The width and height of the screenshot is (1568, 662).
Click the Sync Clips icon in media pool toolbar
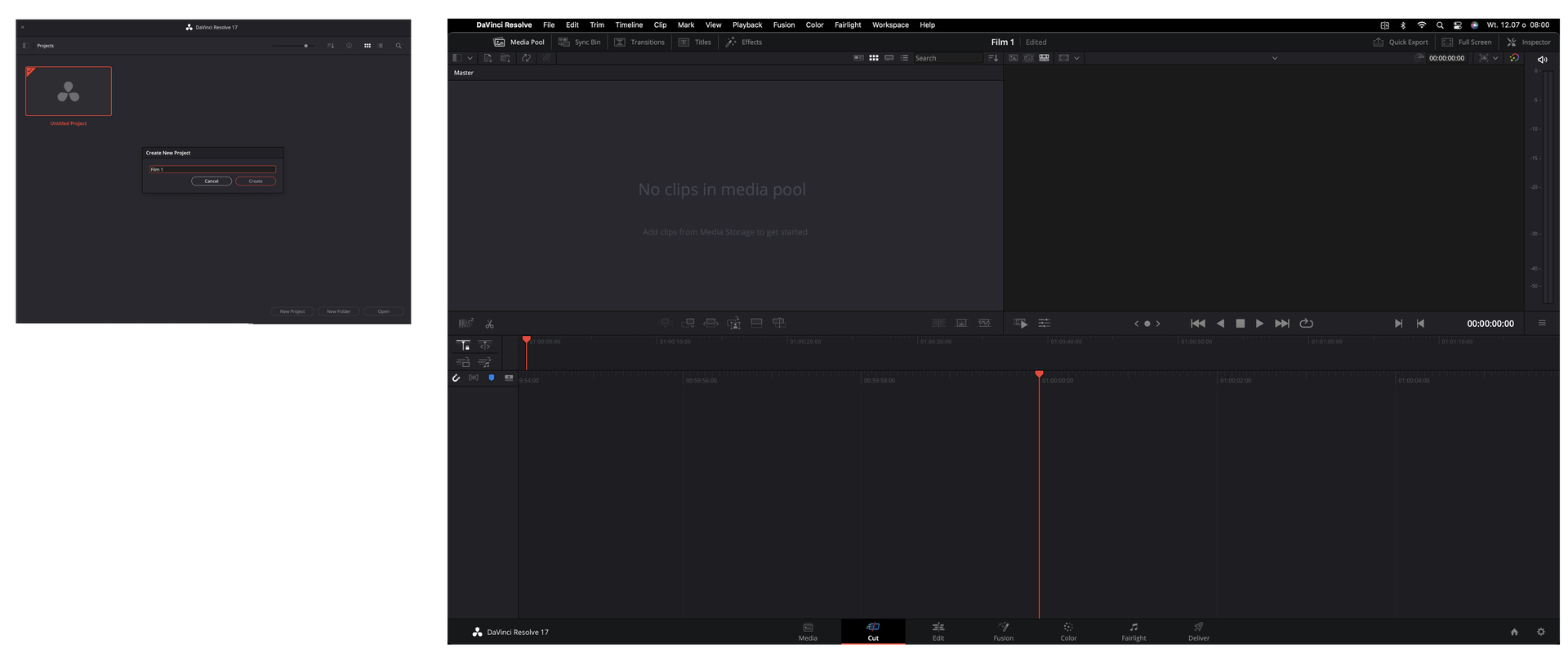tap(527, 58)
